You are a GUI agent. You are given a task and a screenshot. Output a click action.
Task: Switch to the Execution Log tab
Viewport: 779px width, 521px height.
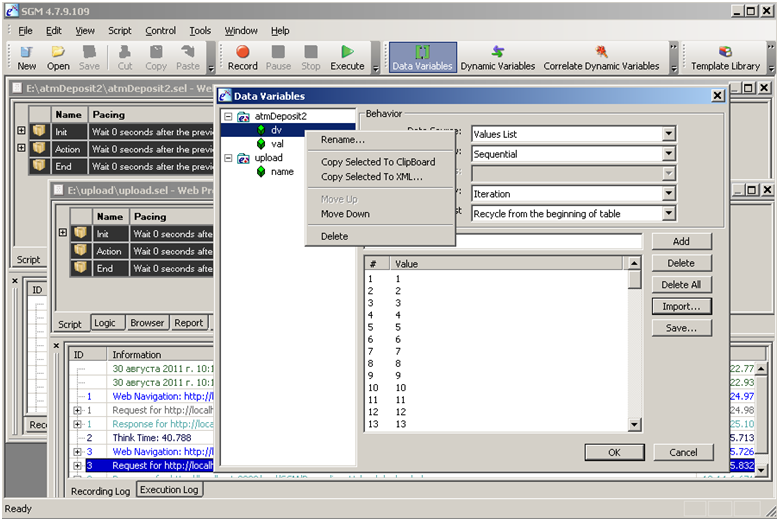(x=169, y=490)
